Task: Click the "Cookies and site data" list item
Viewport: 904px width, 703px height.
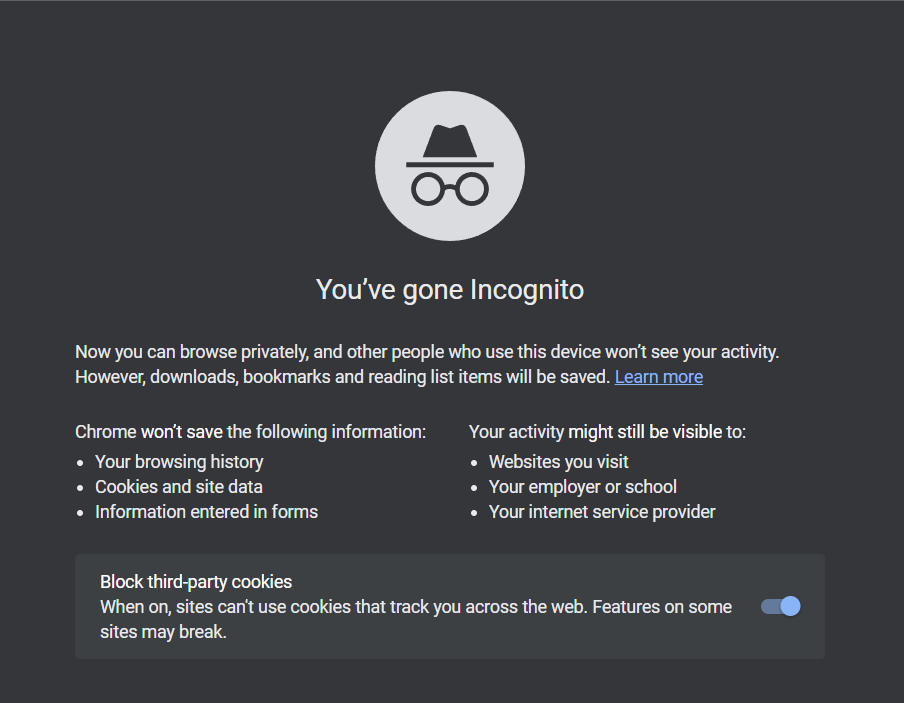Action: click(179, 487)
